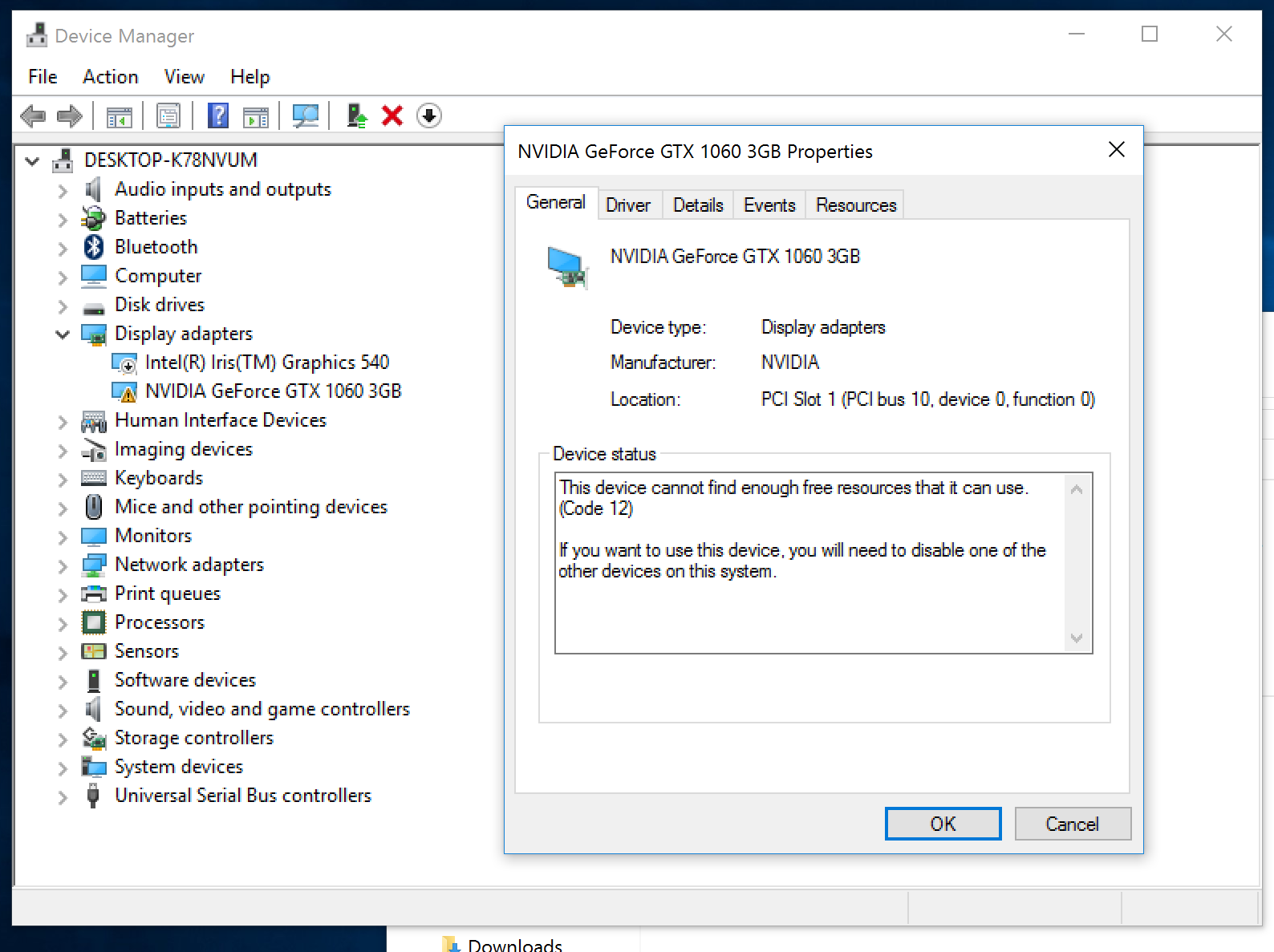Click Device status scrollbar up arrow
1274x952 pixels.
(x=1077, y=489)
